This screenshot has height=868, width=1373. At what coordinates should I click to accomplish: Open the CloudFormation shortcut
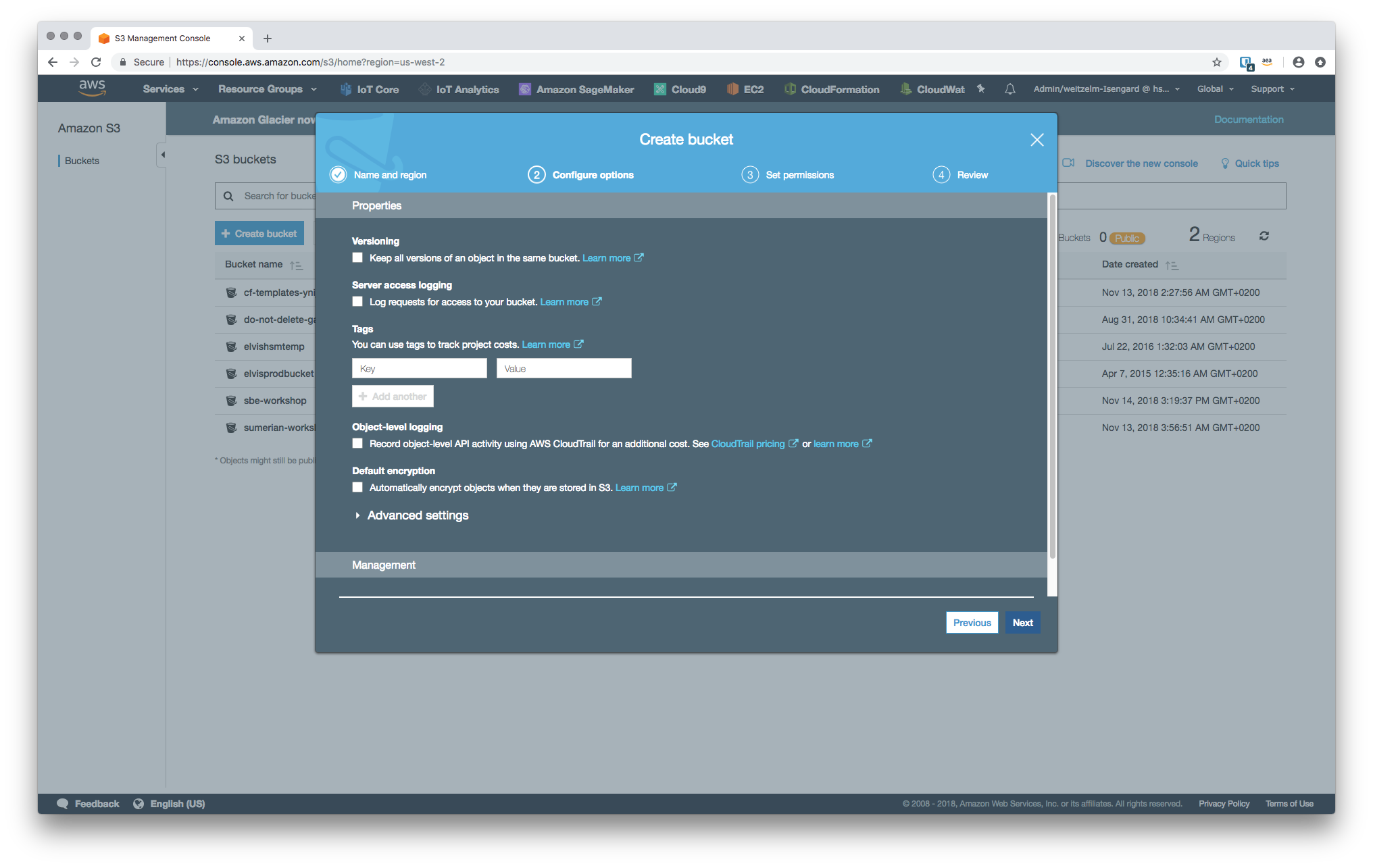click(832, 89)
